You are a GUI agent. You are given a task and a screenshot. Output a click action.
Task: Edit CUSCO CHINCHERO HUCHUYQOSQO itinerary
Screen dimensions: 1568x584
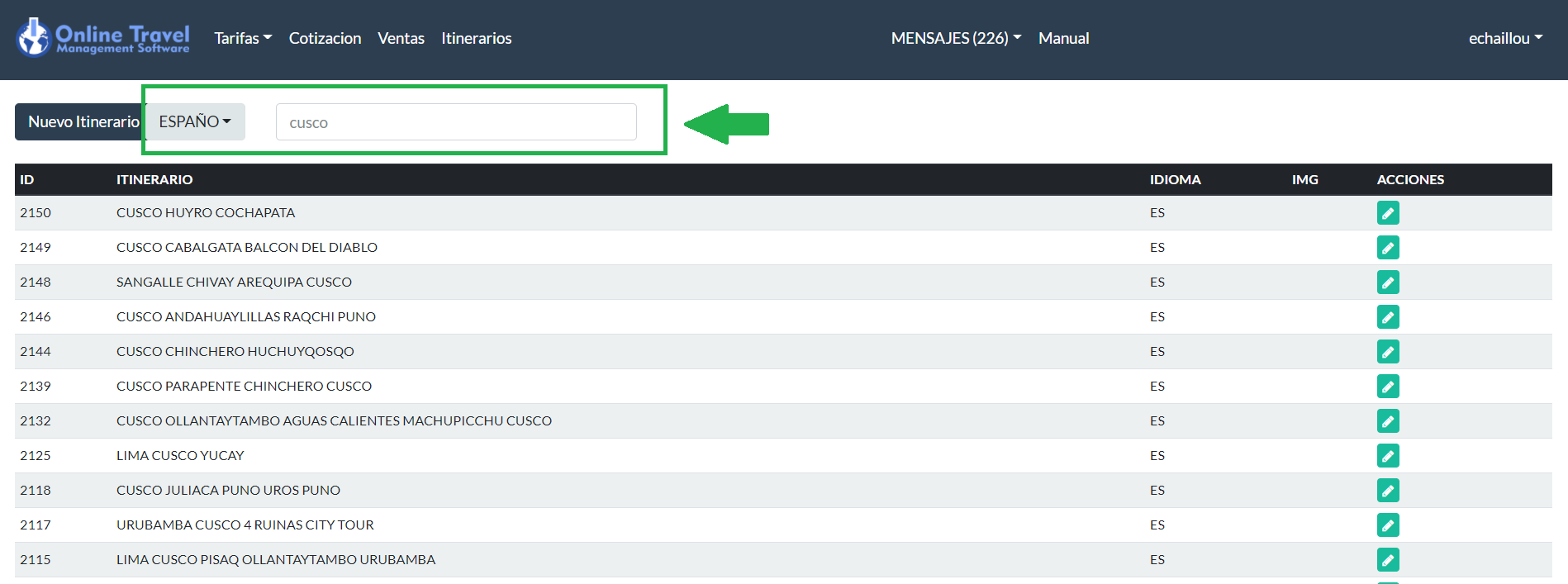1388,352
